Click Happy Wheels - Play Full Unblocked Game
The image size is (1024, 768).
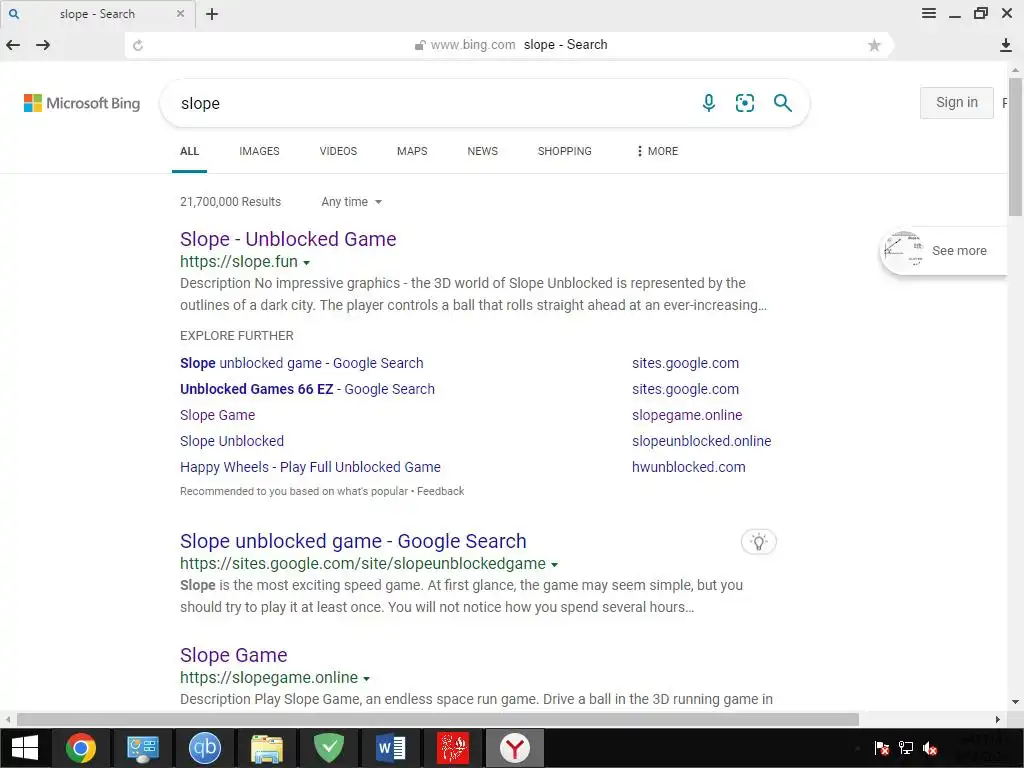pyautogui.click(x=310, y=467)
